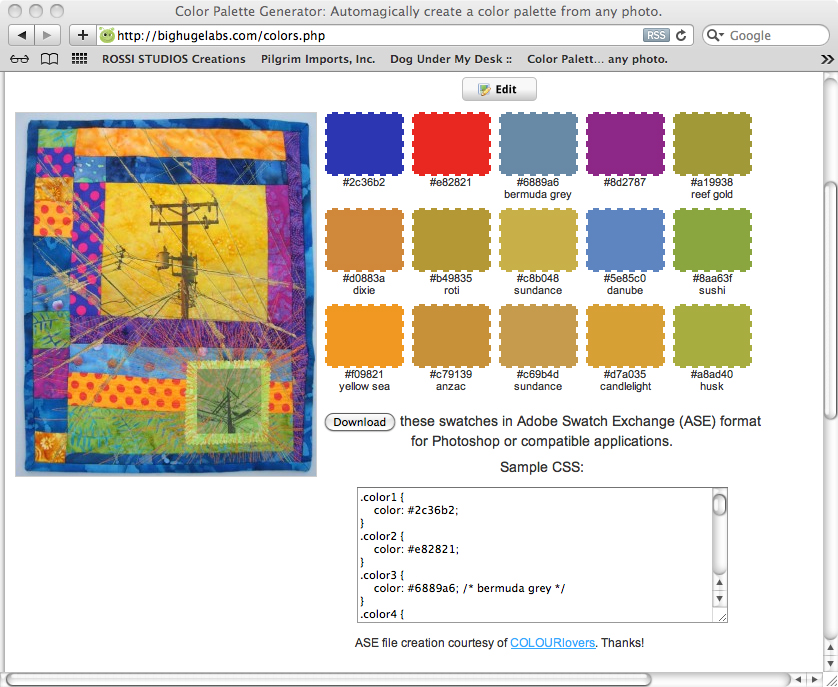838x687 pixels.
Task: Open Color Palett... any photo bookmark
Action: (598, 59)
